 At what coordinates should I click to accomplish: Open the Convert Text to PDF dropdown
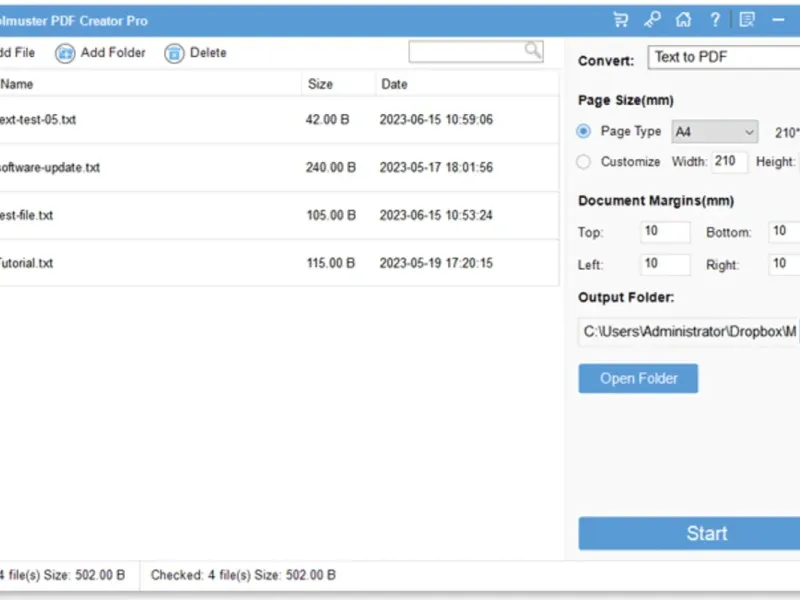coord(724,57)
